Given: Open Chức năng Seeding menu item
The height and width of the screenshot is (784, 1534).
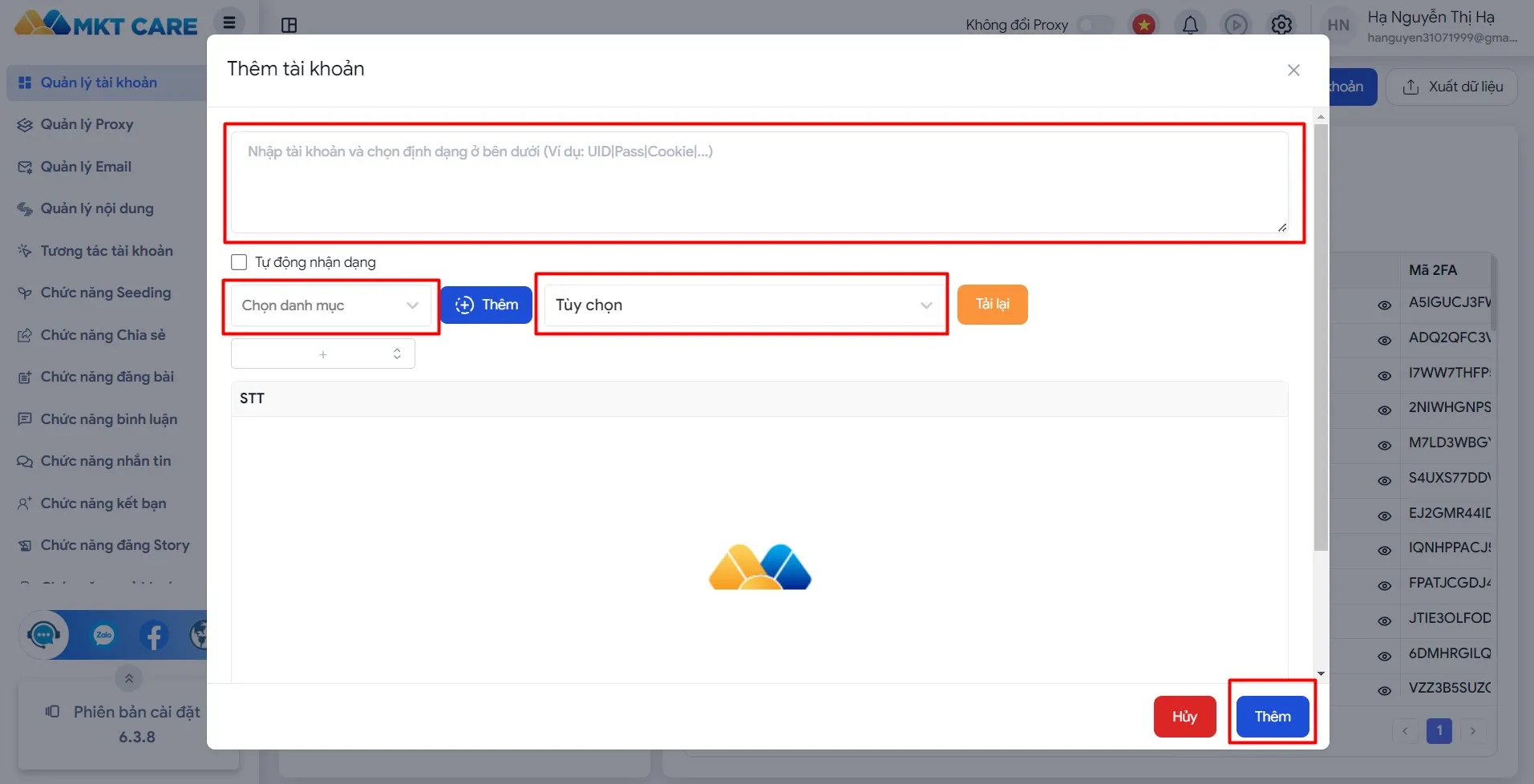Looking at the screenshot, I should (105, 293).
